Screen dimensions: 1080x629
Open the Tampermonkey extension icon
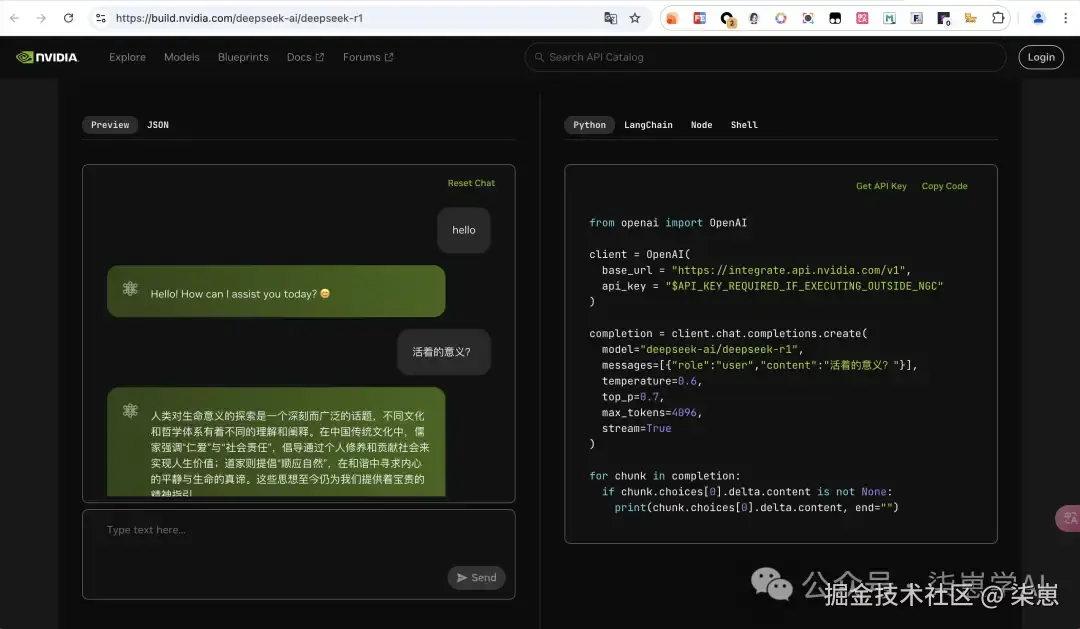pyautogui.click(x=835, y=18)
